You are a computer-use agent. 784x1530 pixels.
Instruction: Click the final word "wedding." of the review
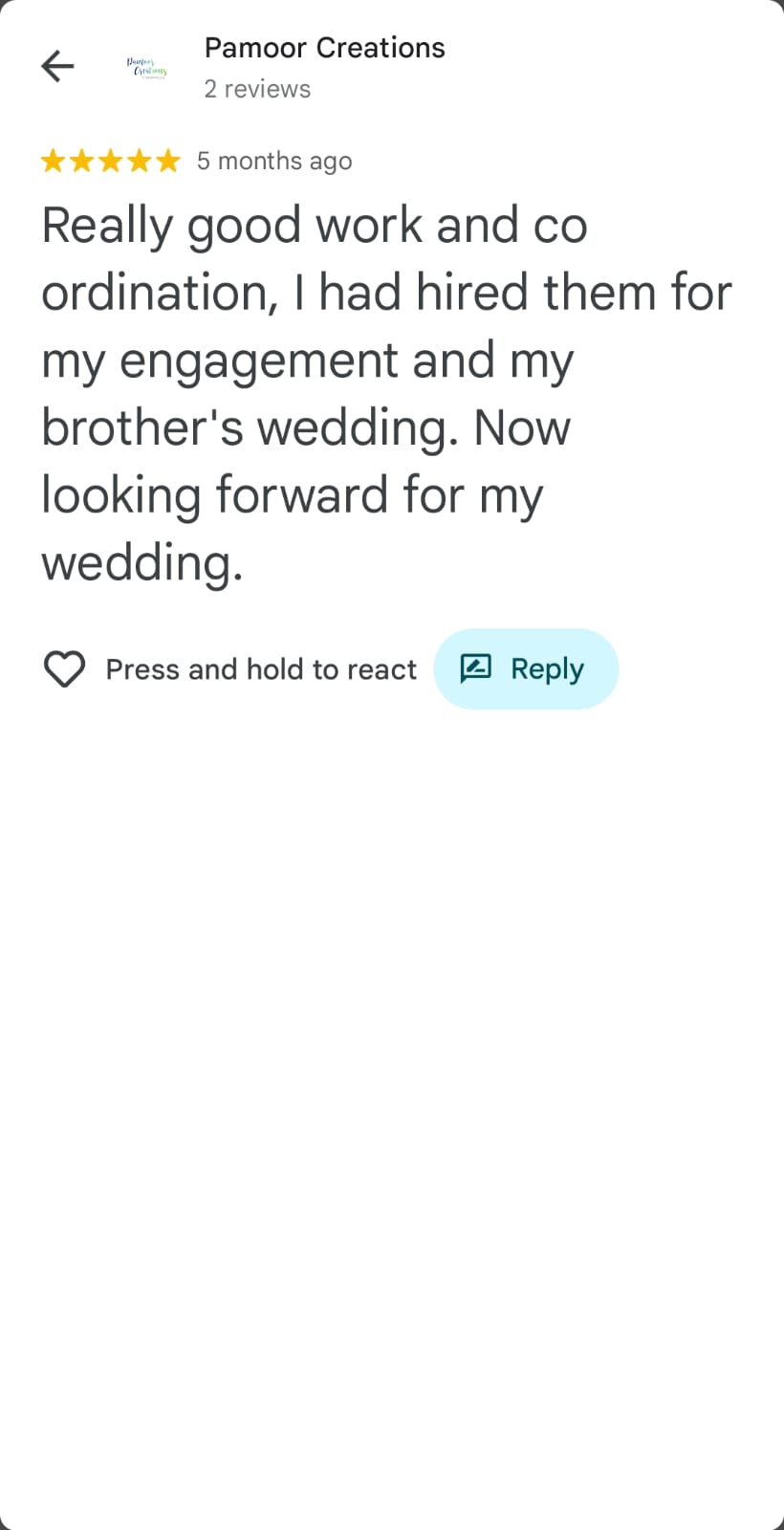point(142,562)
